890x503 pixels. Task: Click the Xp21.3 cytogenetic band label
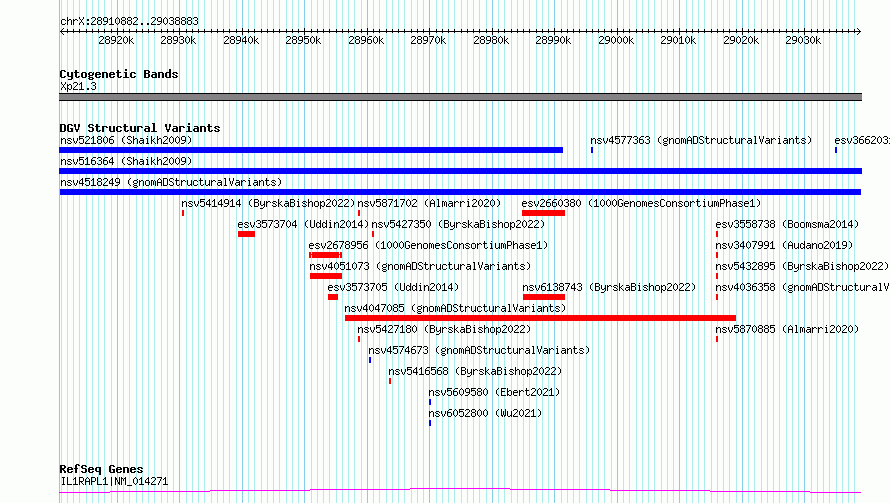click(x=78, y=86)
